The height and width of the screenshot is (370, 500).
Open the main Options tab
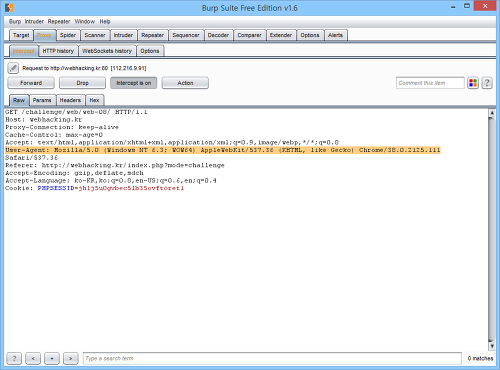coord(310,35)
